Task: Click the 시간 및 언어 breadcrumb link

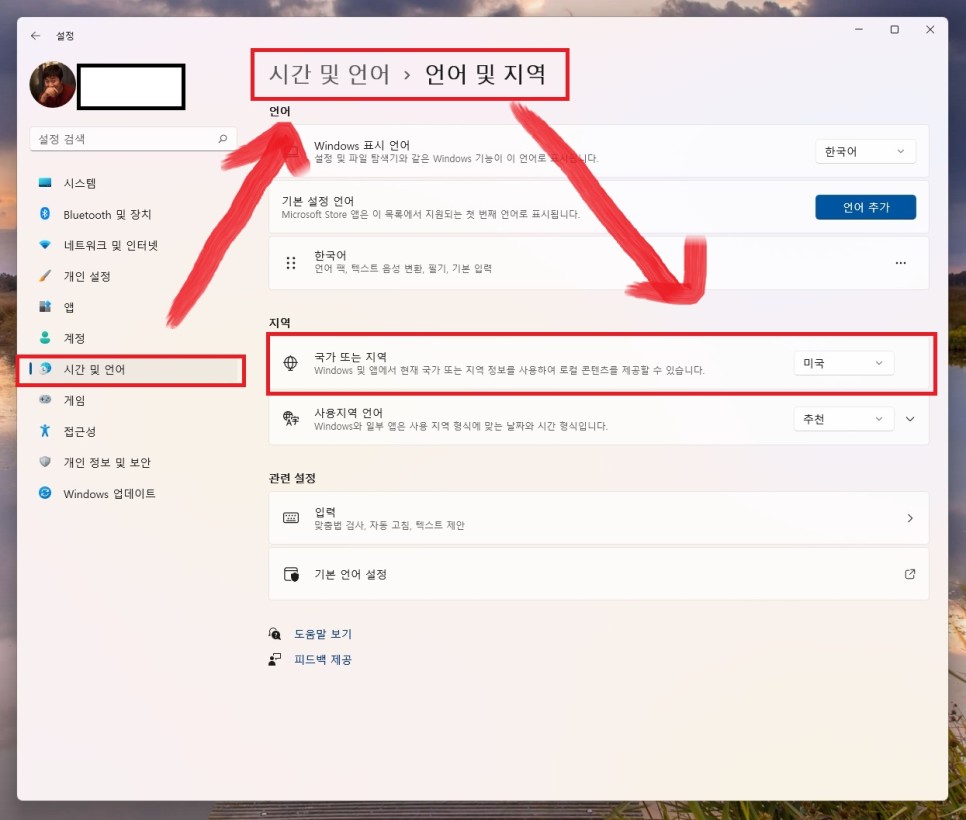Action: click(330, 75)
